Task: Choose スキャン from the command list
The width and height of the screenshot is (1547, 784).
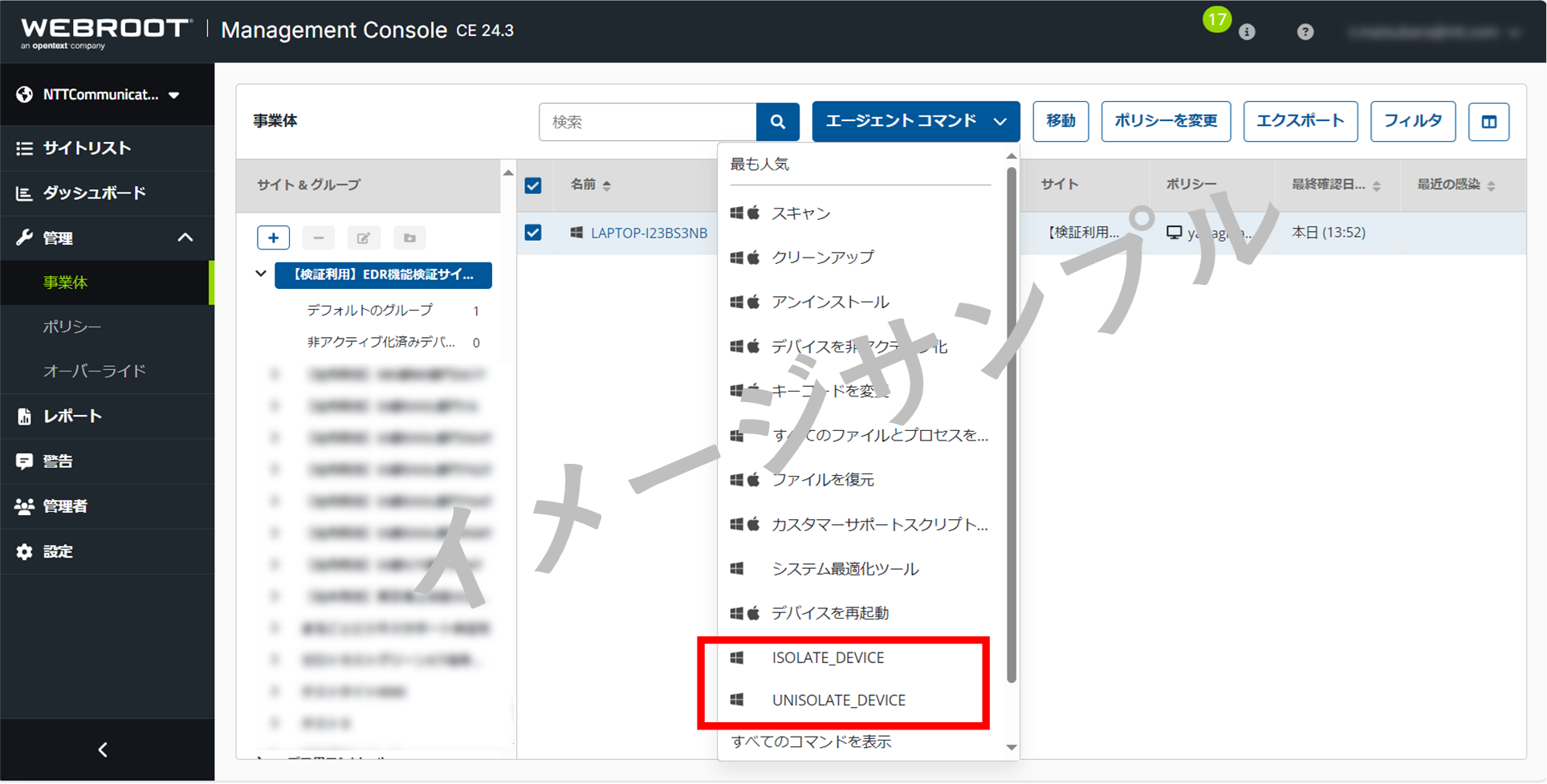Action: pos(800,213)
